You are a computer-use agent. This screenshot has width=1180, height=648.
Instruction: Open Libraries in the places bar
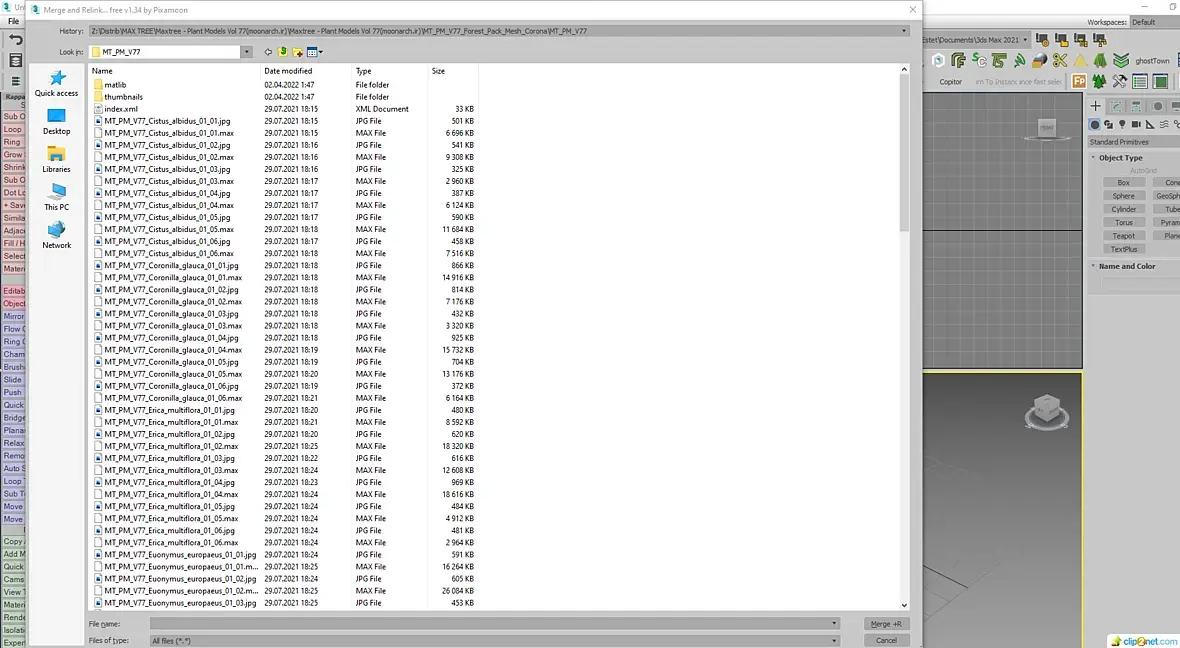point(56,160)
